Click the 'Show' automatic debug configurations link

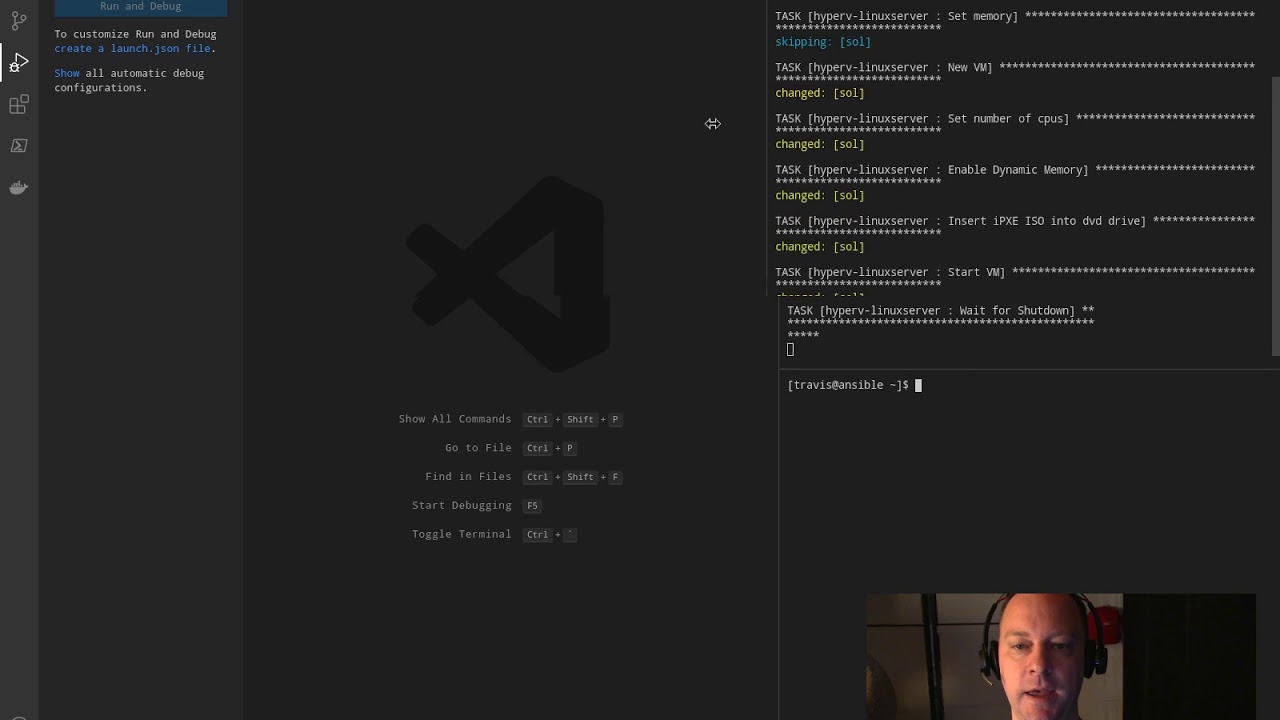click(67, 73)
